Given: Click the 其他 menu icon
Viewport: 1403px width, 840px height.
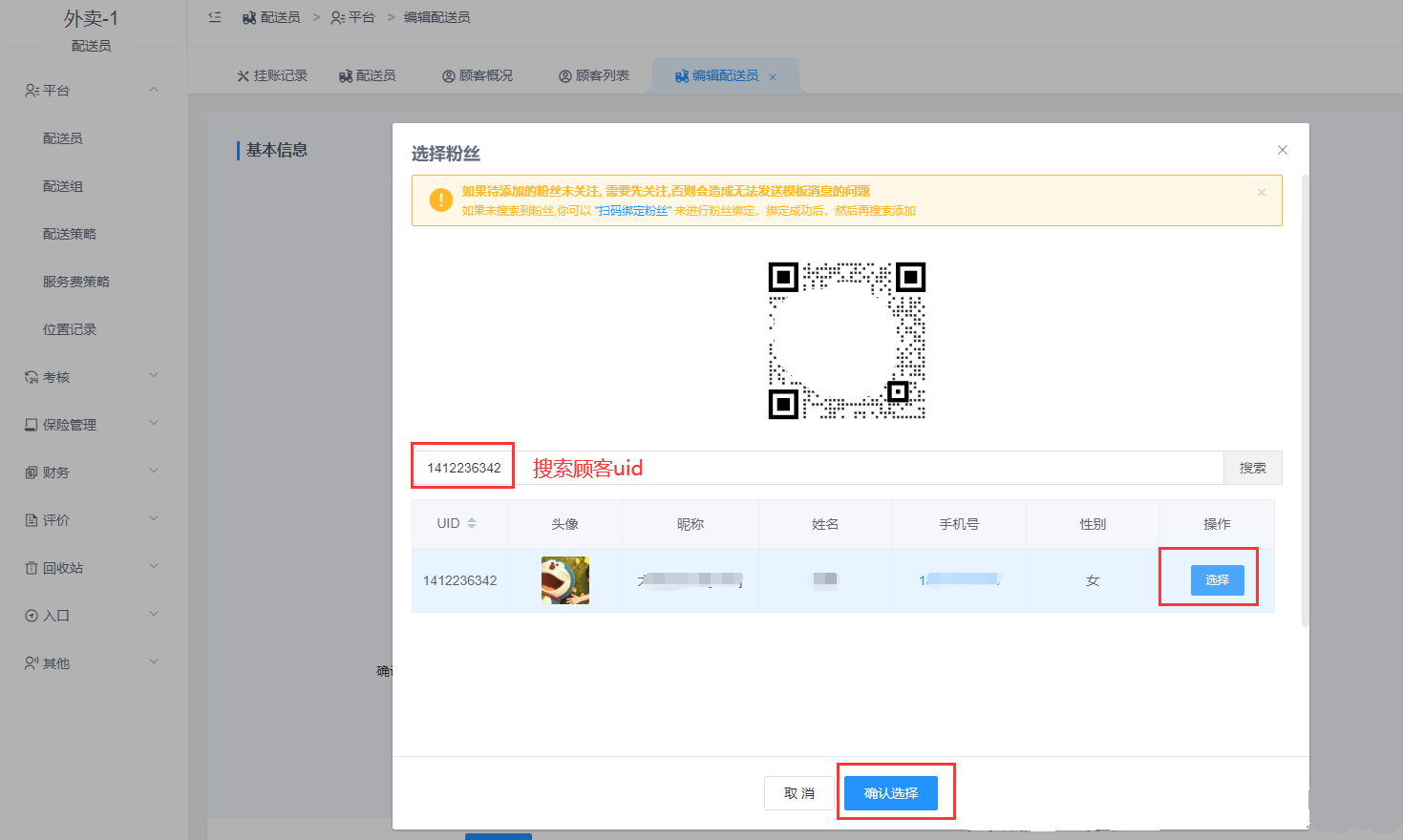Looking at the screenshot, I should point(32,663).
